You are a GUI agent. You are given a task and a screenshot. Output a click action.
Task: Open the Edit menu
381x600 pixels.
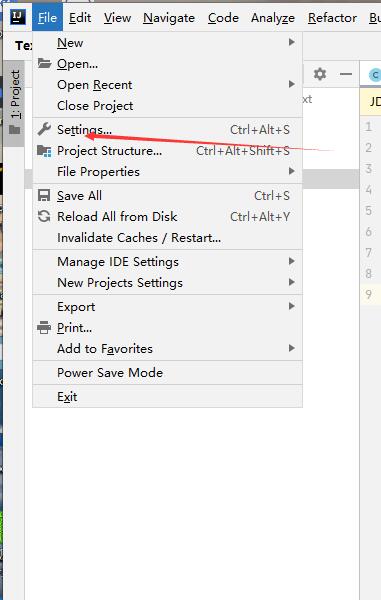(80, 18)
